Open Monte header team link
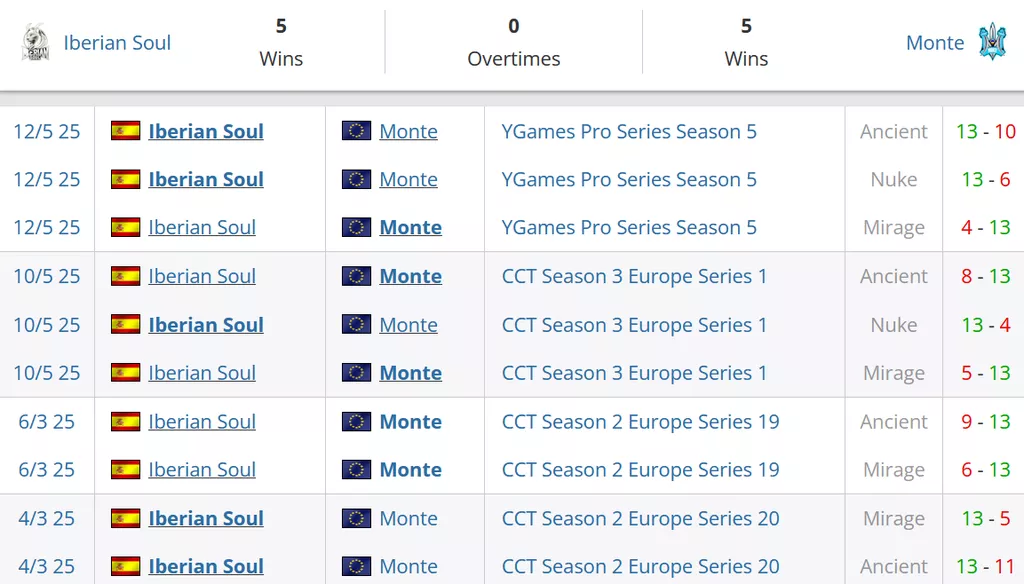 (x=935, y=42)
